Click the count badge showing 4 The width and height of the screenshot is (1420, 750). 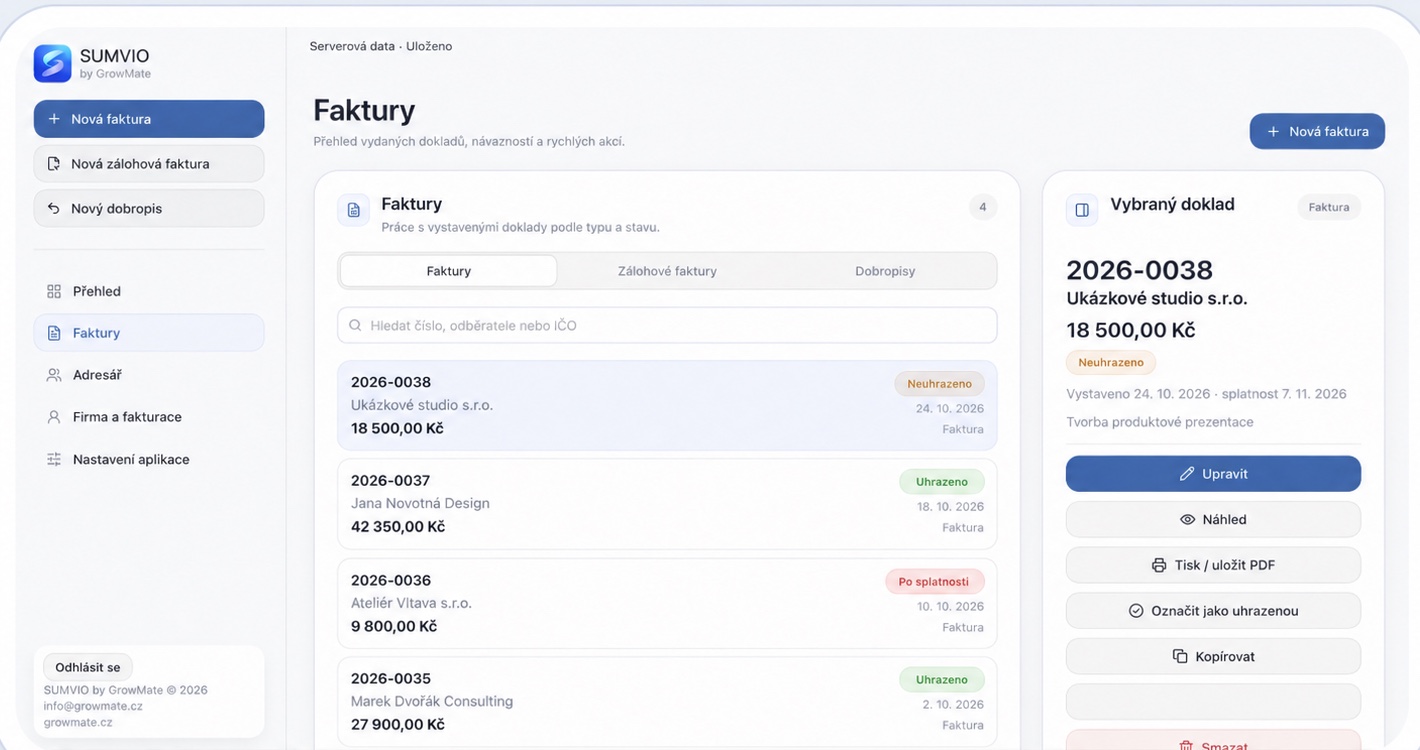[x=982, y=207]
